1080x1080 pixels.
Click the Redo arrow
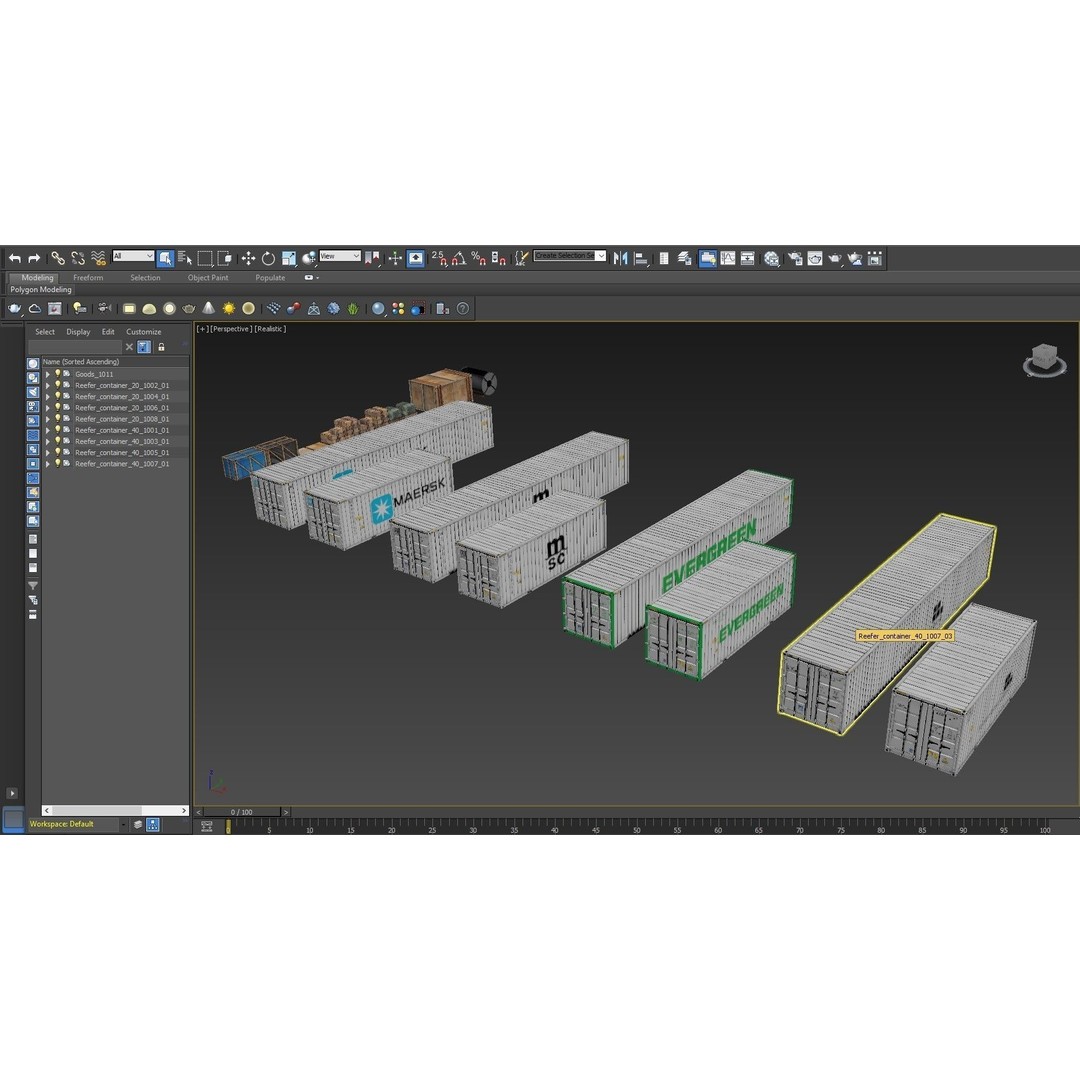34,258
